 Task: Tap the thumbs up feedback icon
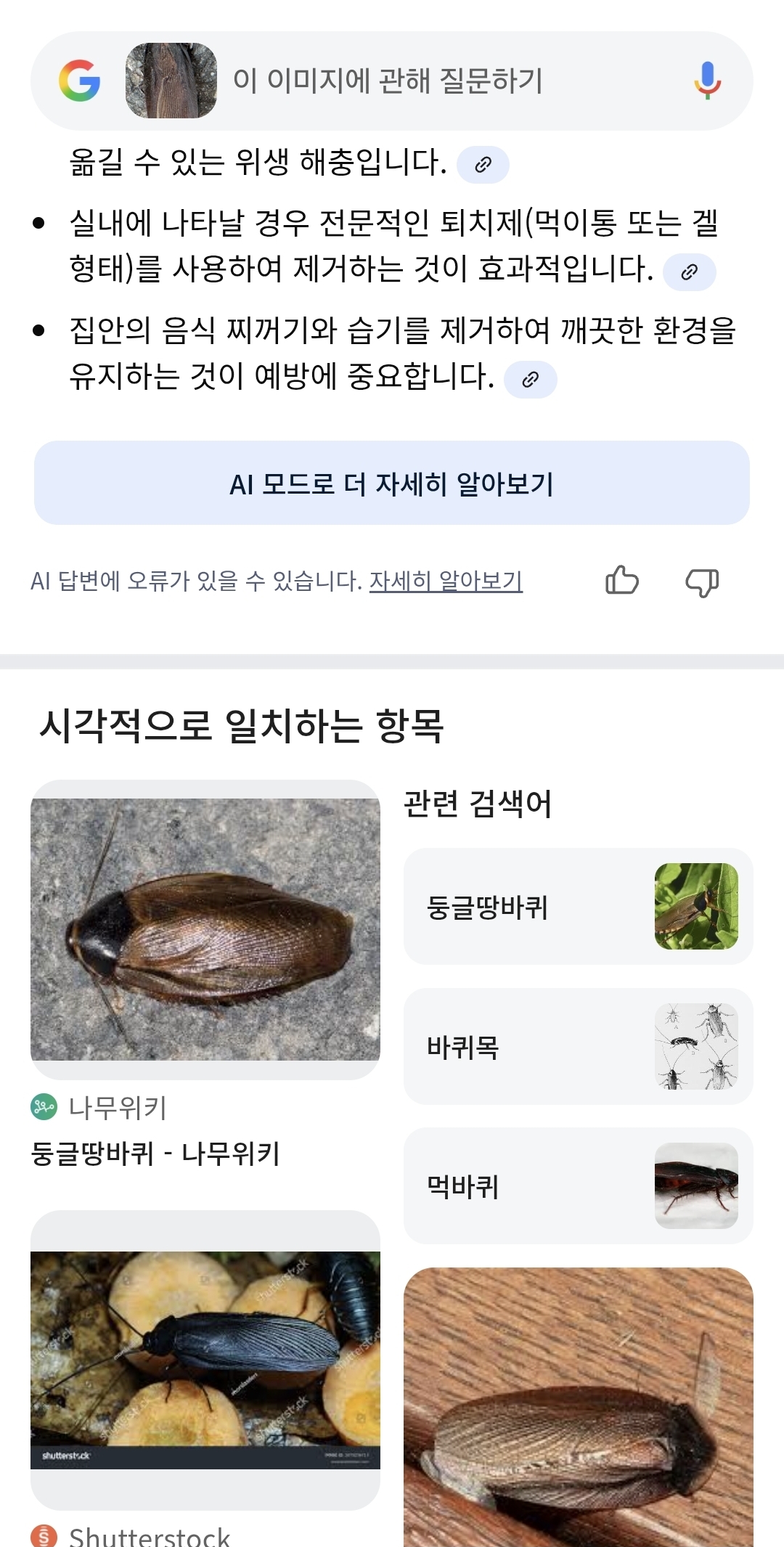(622, 581)
